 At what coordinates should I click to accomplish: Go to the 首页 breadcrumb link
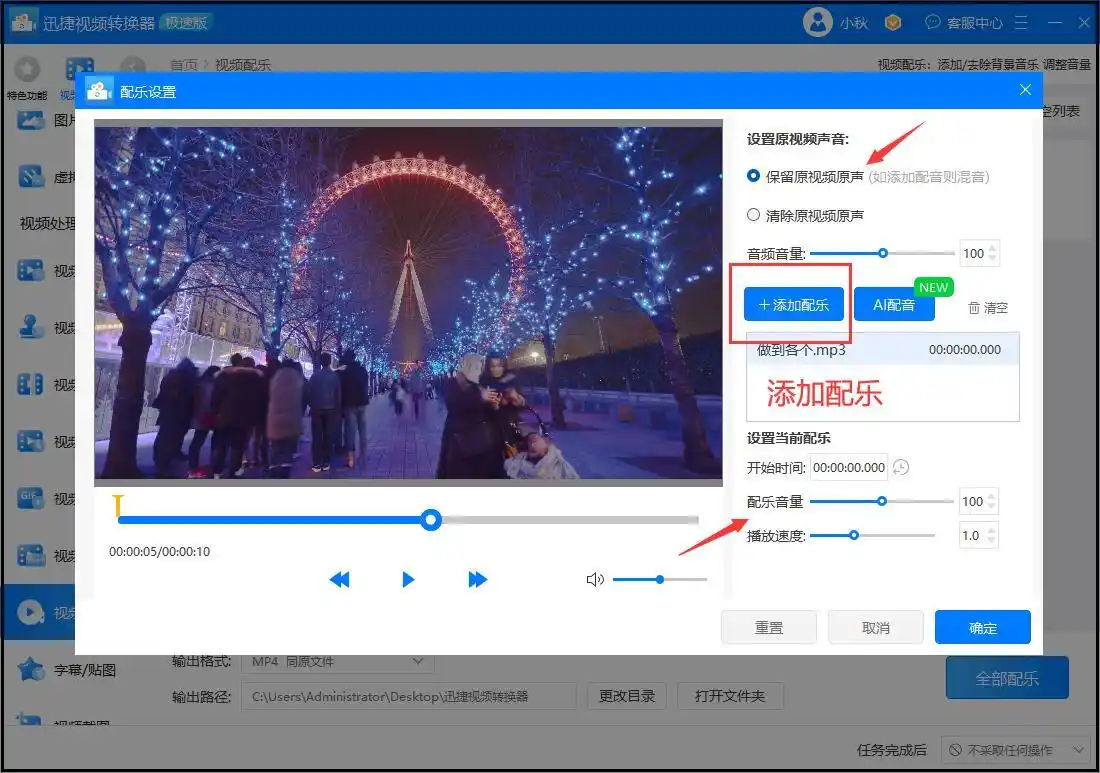pos(184,63)
